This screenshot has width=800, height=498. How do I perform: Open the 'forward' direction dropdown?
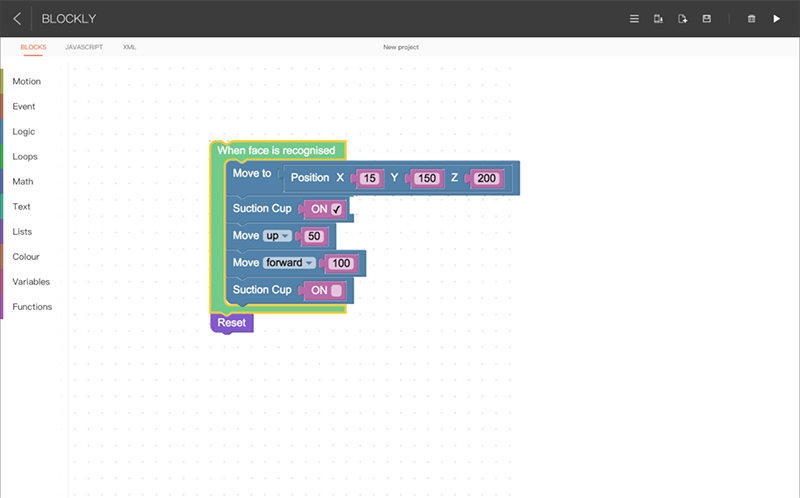(289, 263)
